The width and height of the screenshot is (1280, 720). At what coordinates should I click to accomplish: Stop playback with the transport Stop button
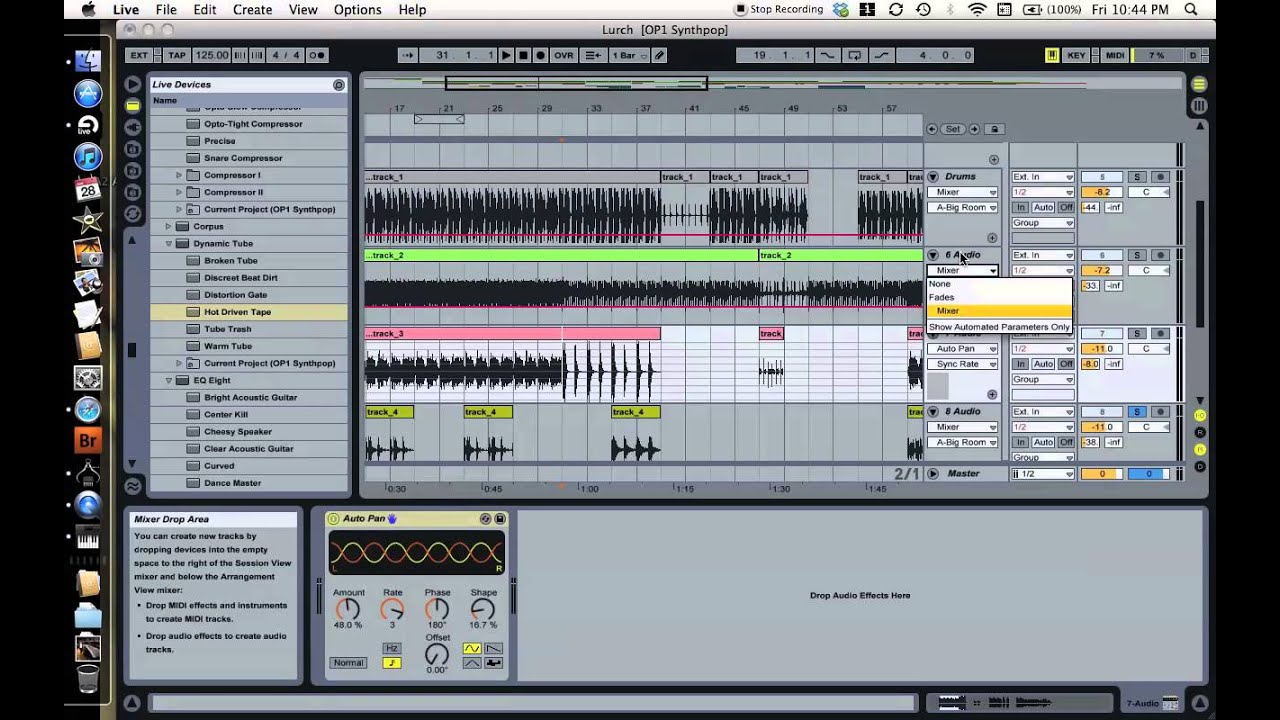tap(523, 55)
